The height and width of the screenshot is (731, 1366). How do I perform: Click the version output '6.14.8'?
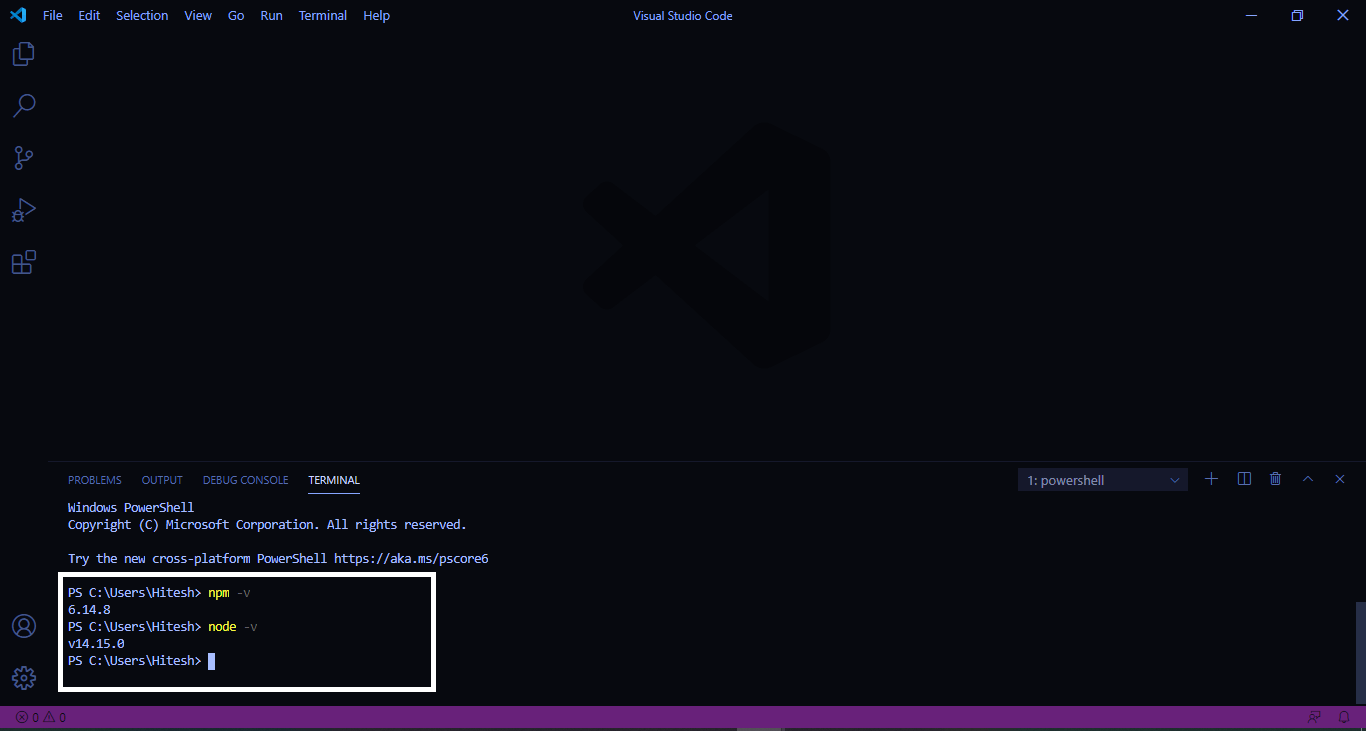coord(89,610)
